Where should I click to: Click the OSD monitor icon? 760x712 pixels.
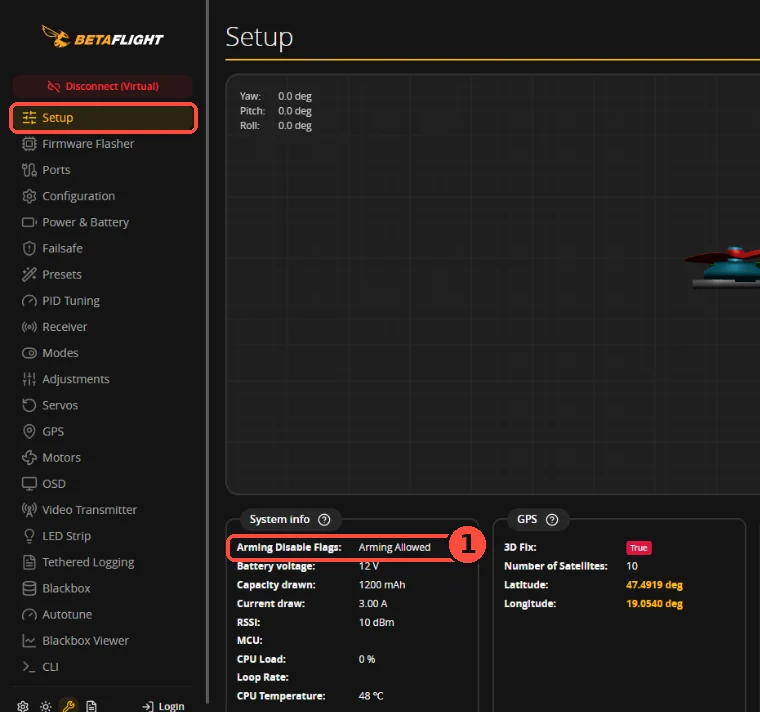point(29,484)
